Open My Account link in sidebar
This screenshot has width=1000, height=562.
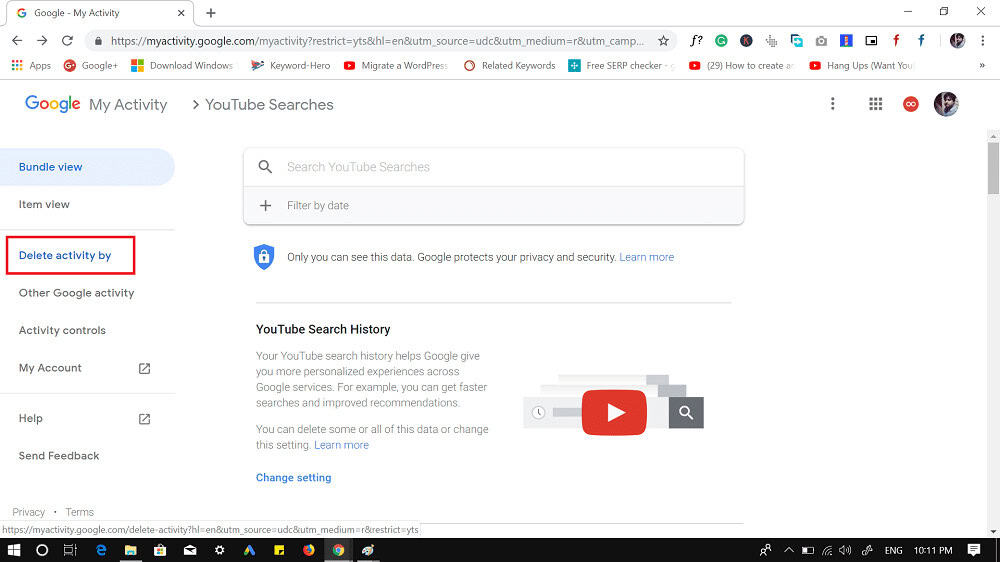50,368
